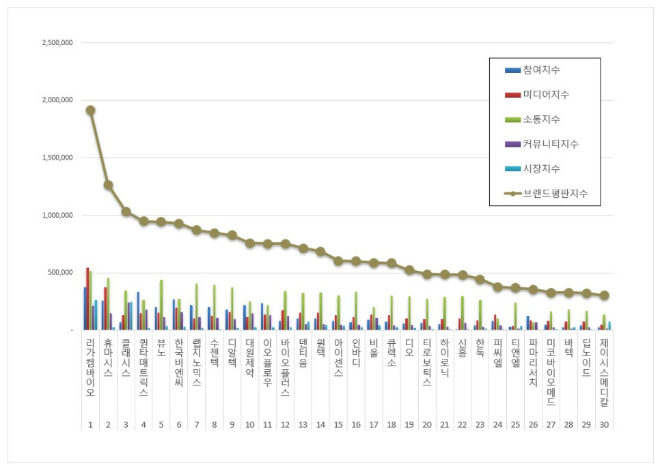Select the 바이오플러스 x-axis label
The image size is (660, 470).
coord(285,368)
